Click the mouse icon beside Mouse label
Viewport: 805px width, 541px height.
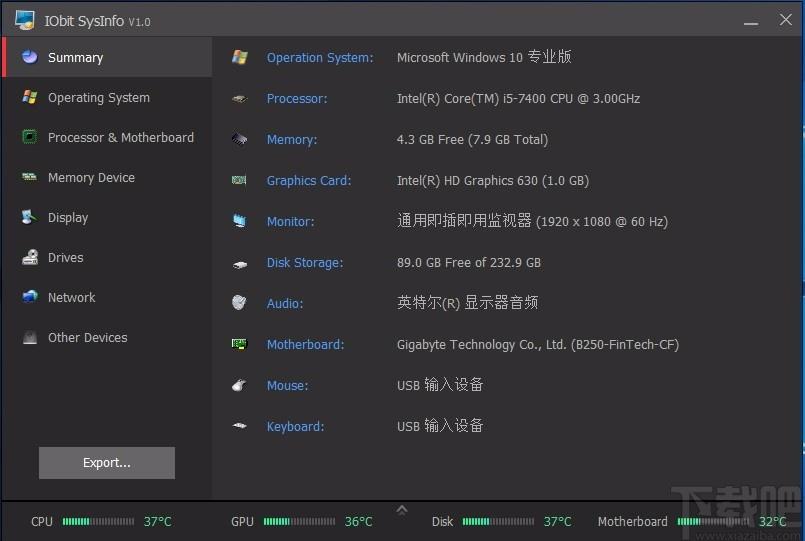coord(239,385)
